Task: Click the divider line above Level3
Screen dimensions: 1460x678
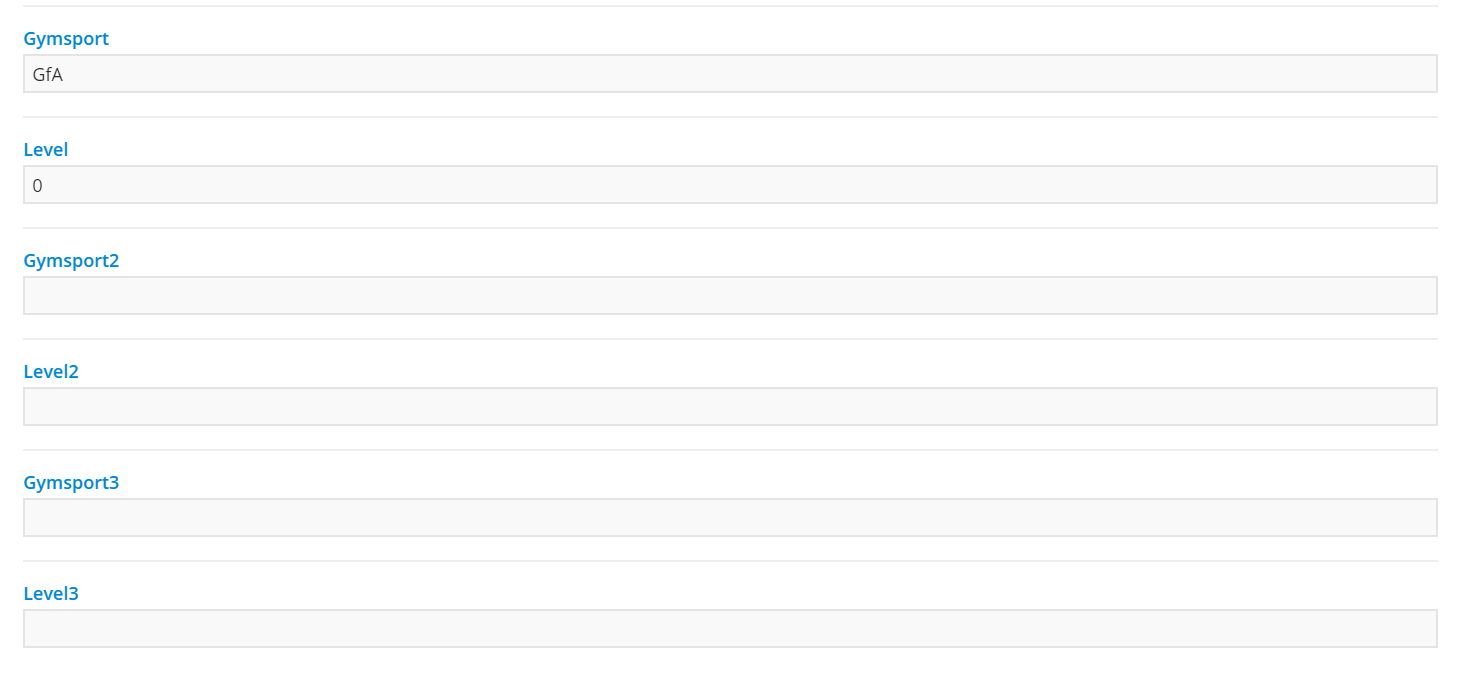Action: (730, 561)
